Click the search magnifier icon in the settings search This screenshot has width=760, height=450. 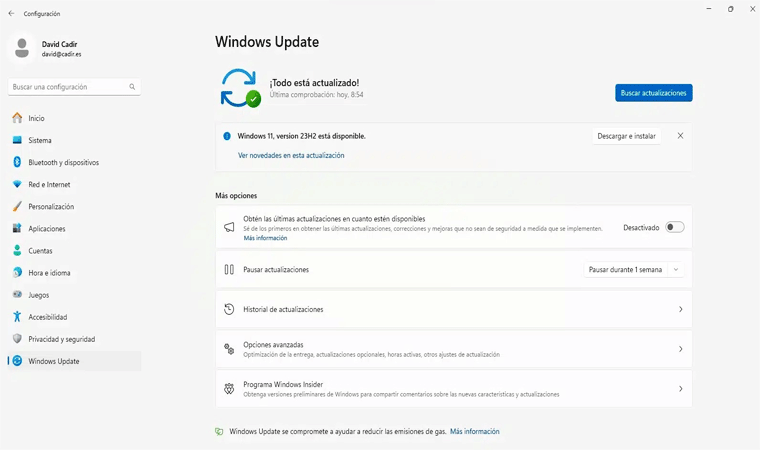[132, 87]
